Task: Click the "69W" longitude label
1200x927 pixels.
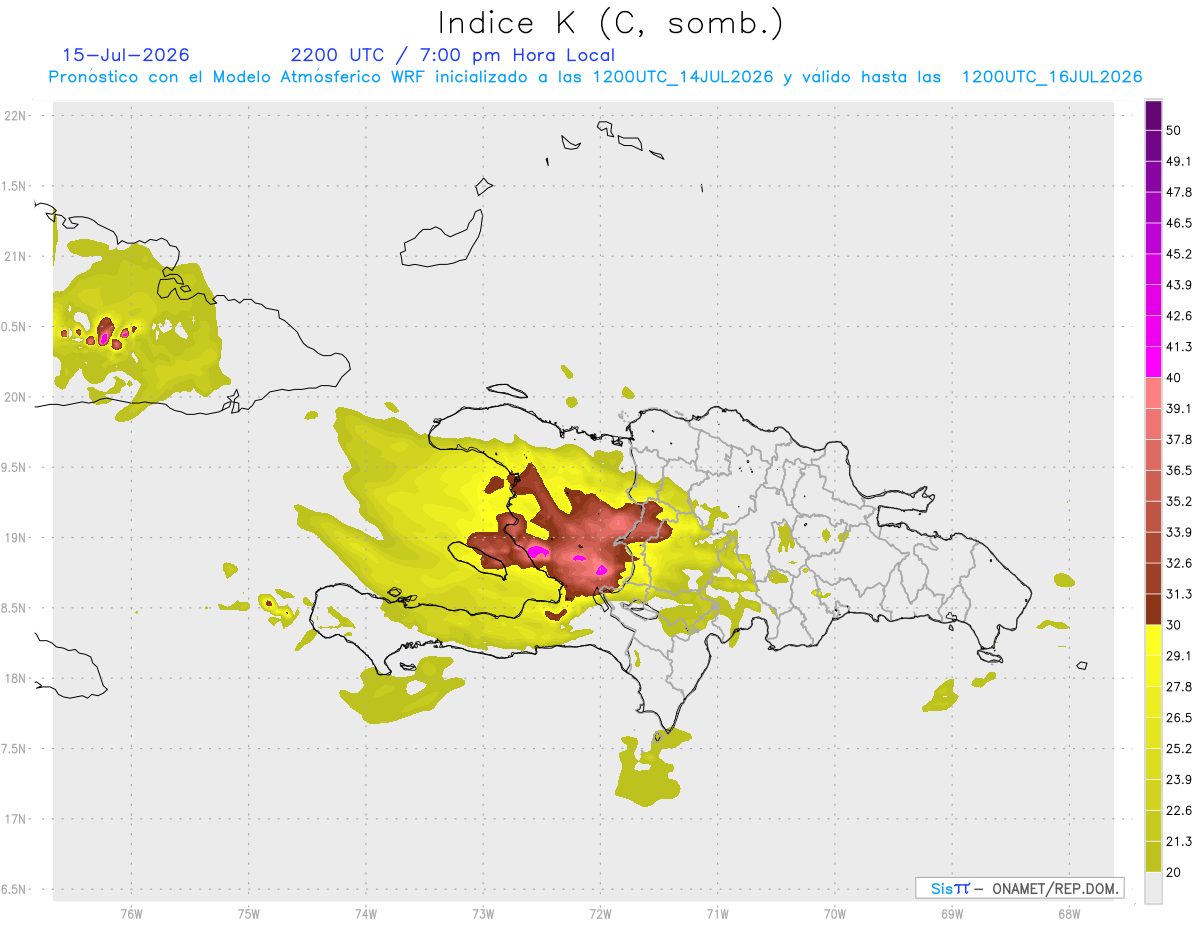Action: [x=952, y=914]
